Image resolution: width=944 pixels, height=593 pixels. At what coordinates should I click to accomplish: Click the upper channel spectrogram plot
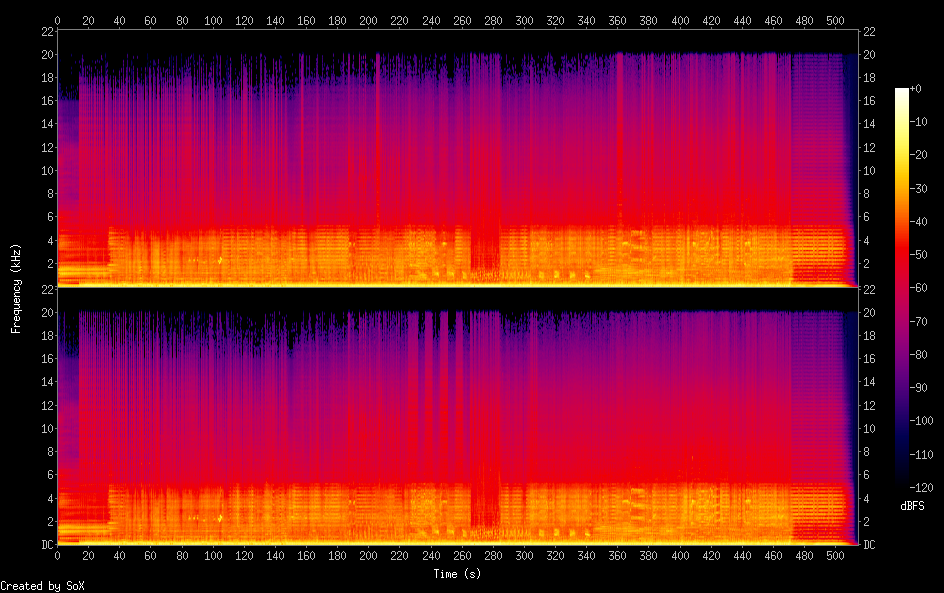coord(458,158)
